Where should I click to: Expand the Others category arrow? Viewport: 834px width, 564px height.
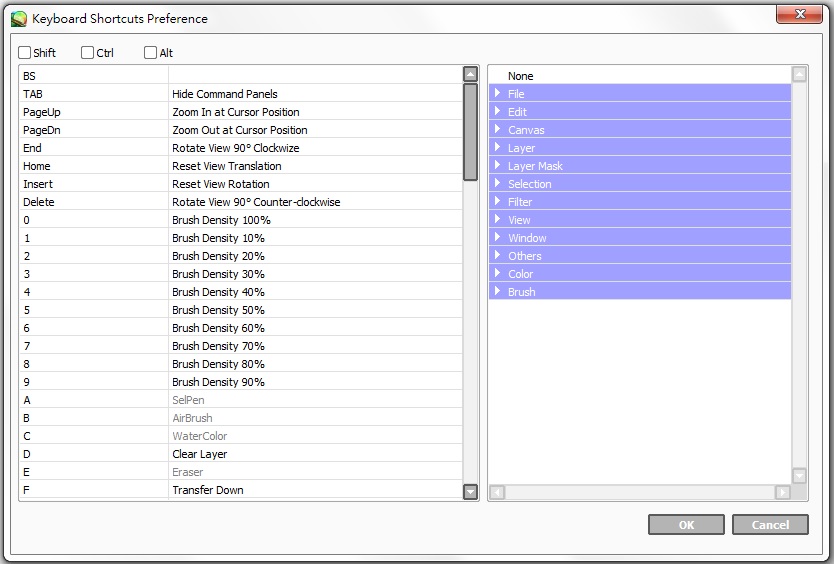[x=497, y=255]
